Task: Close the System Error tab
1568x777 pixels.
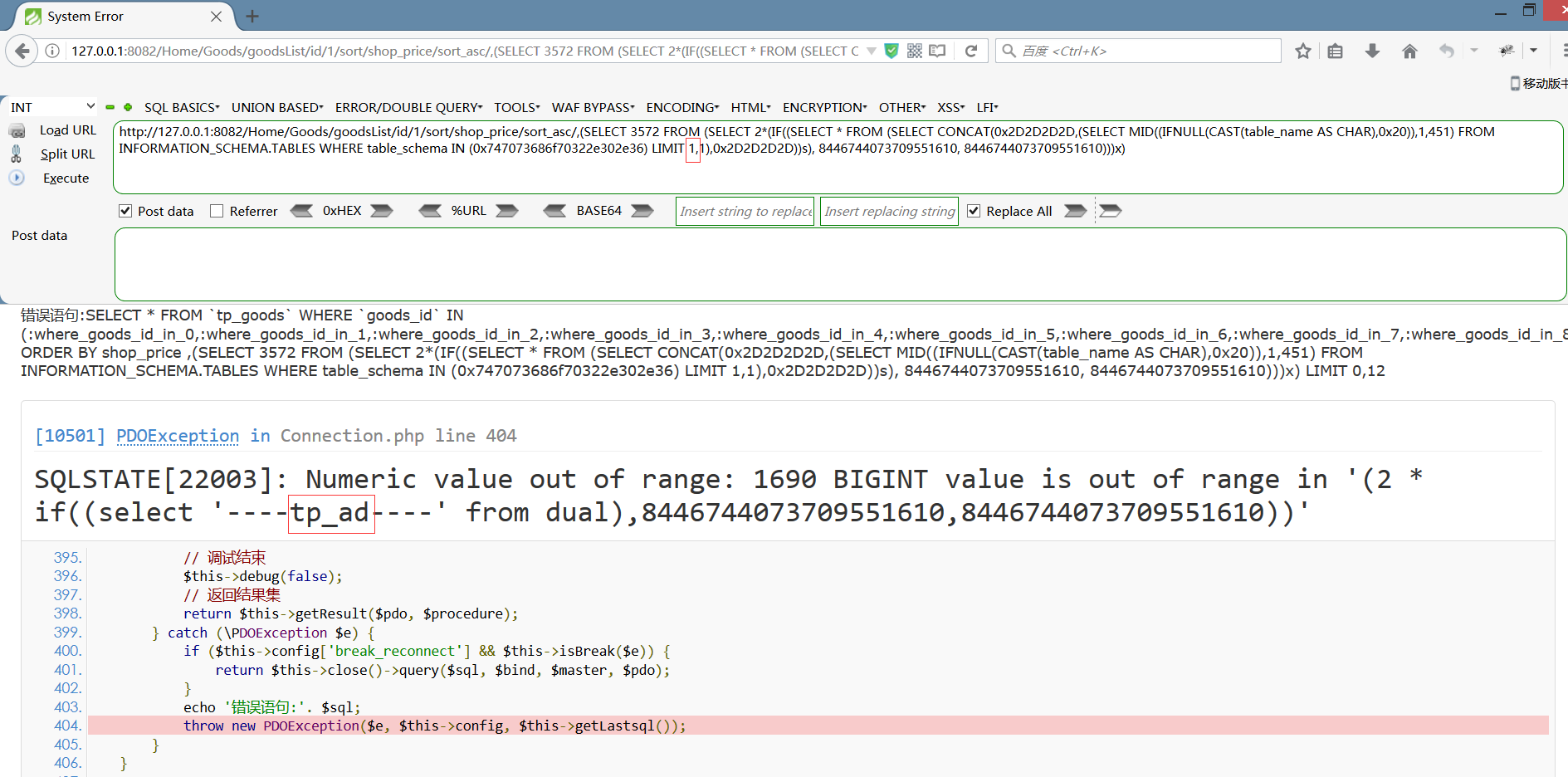Action: pos(216,17)
